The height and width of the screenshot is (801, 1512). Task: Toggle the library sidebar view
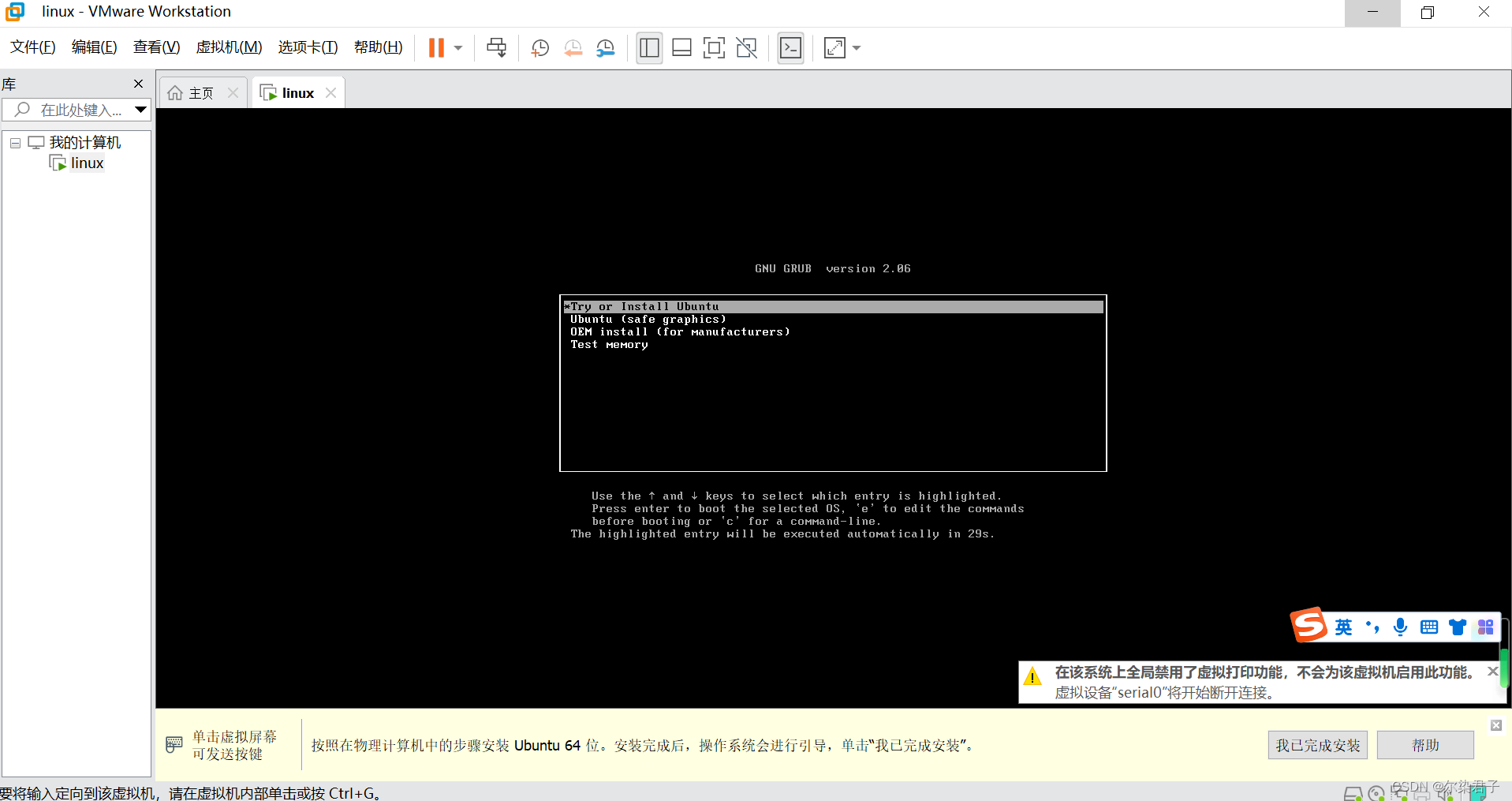(x=649, y=48)
